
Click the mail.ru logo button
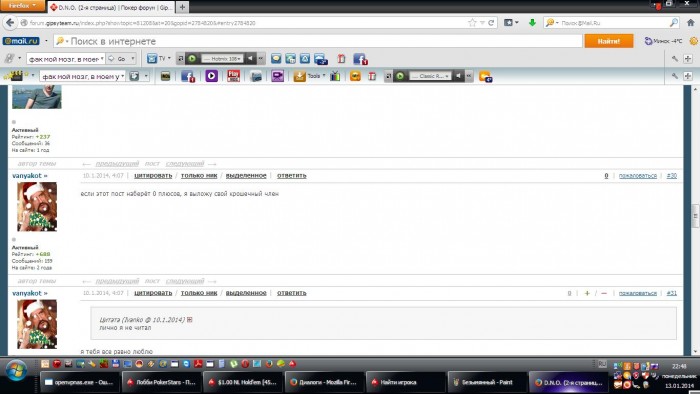click(21, 41)
